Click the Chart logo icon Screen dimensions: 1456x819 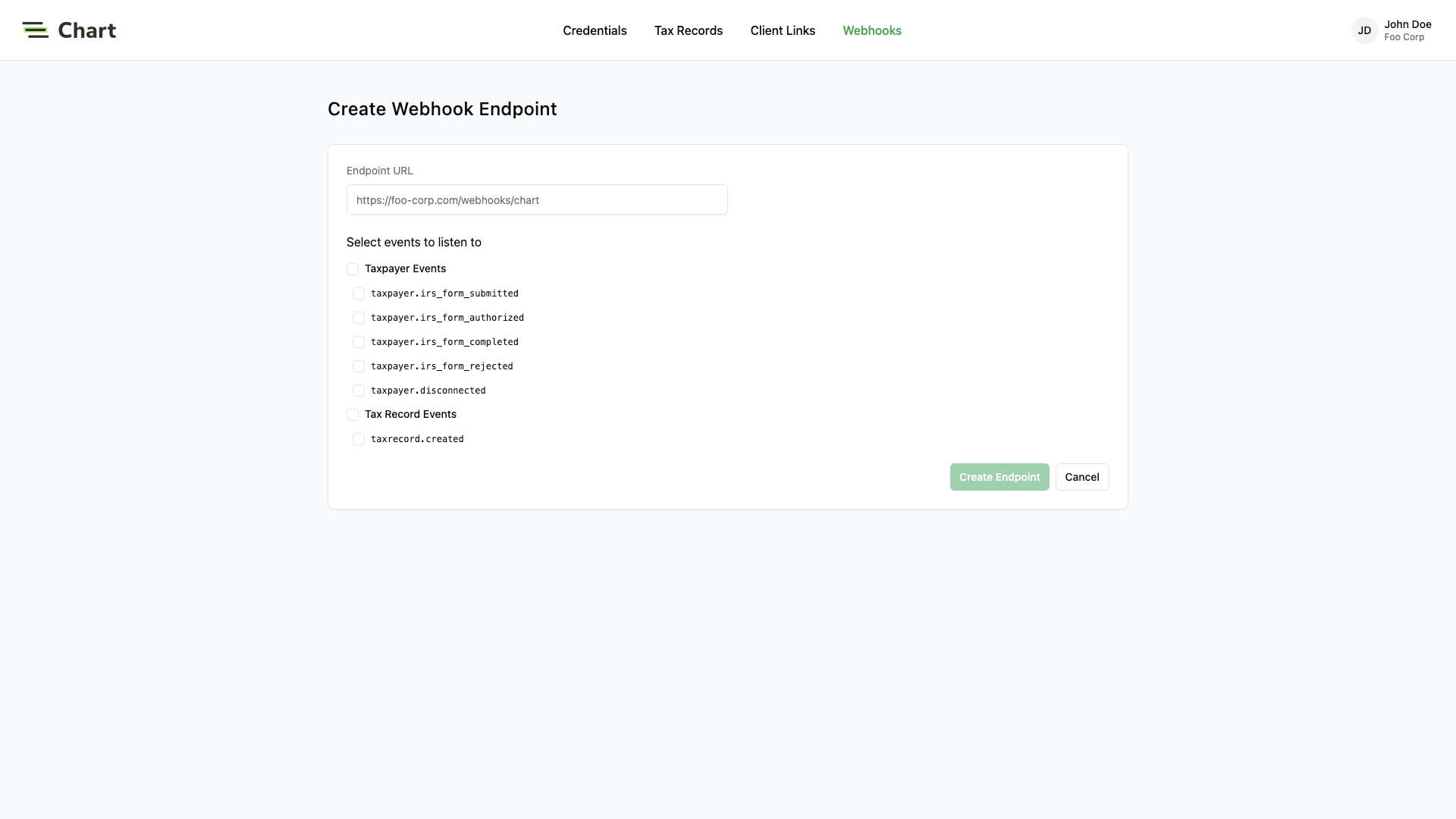(x=35, y=30)
